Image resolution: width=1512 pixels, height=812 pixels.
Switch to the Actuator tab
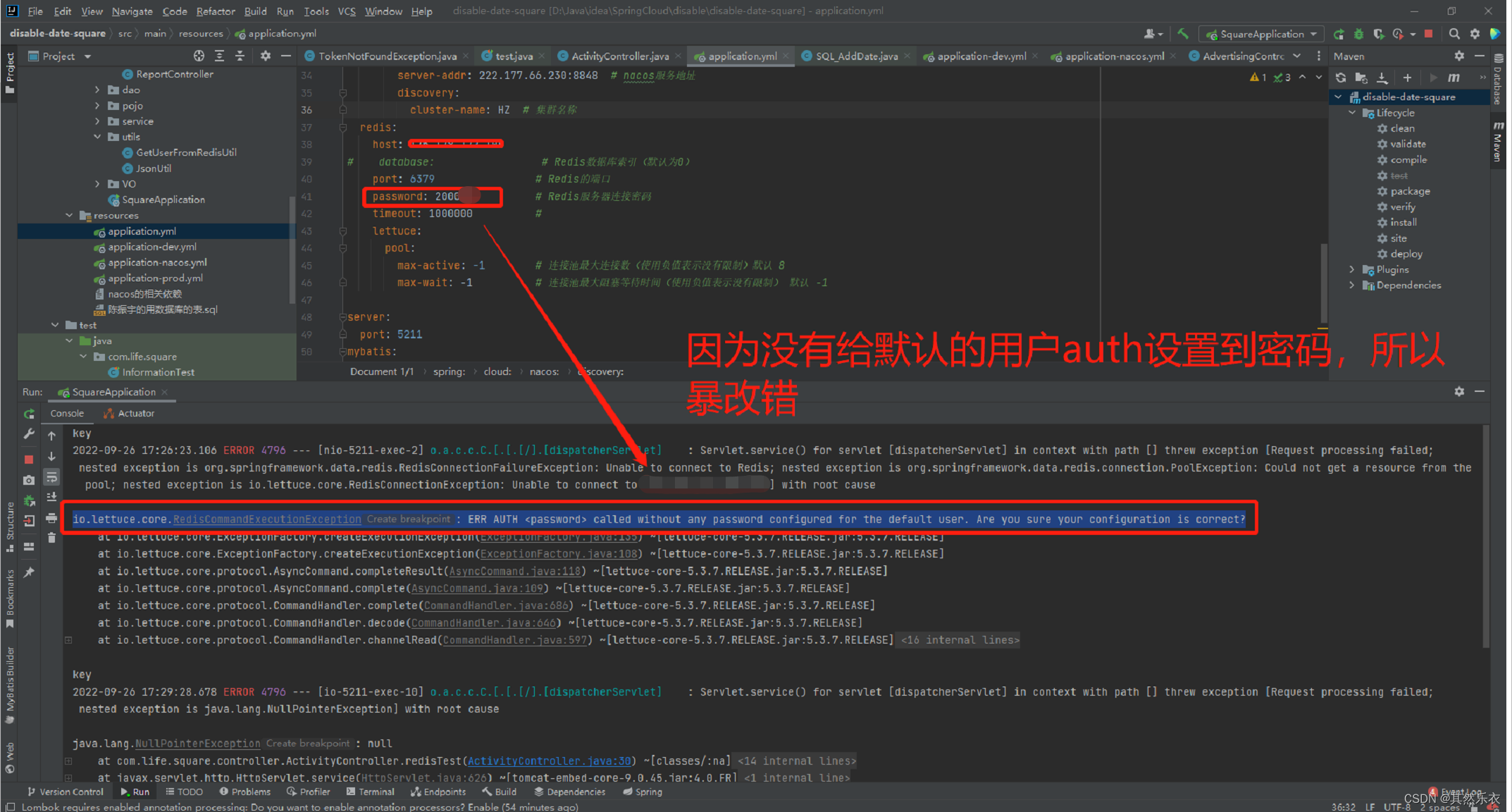[x=135, y=413]
